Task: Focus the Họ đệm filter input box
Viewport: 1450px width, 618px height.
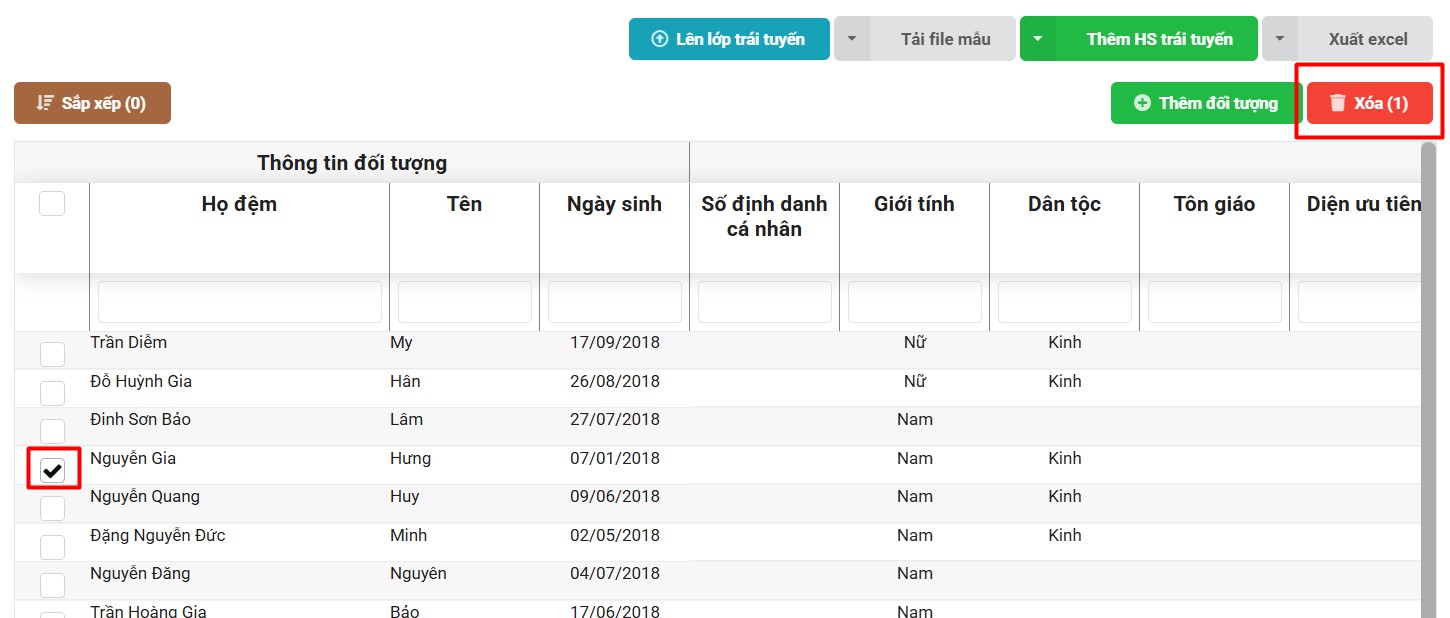Action: (239, 302)
